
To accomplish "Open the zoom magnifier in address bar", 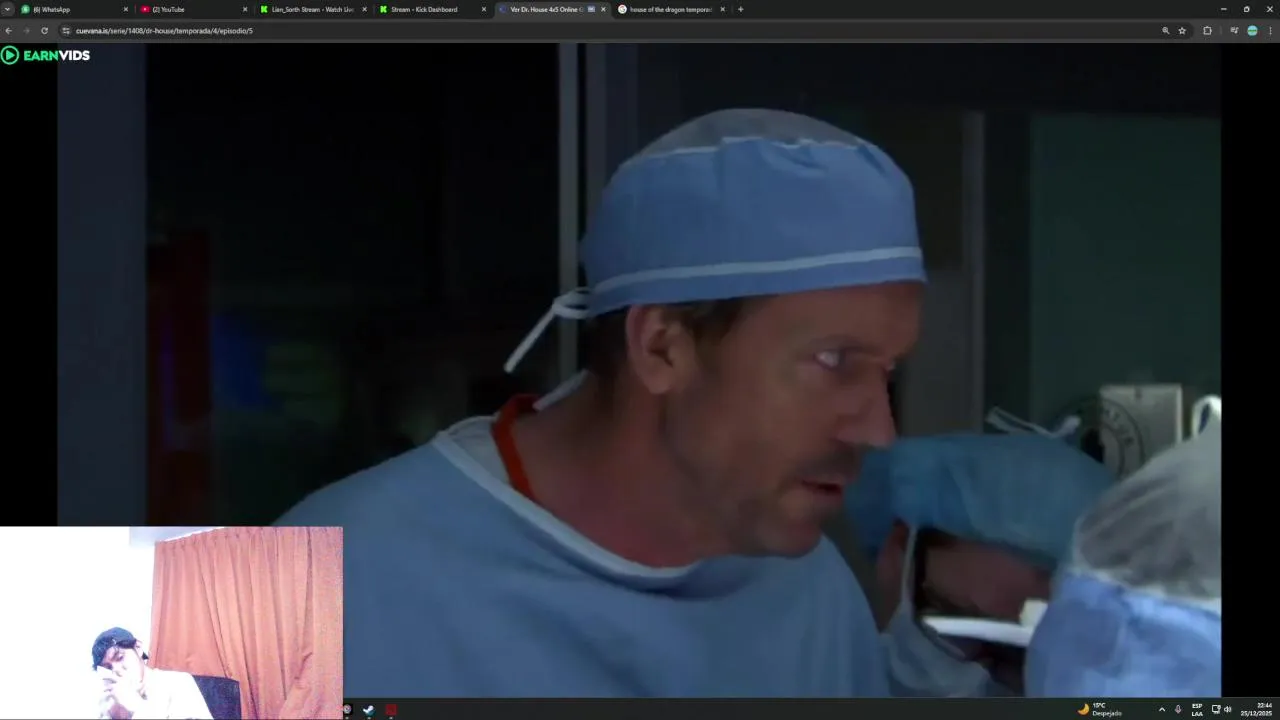I will pos(1166,31).
